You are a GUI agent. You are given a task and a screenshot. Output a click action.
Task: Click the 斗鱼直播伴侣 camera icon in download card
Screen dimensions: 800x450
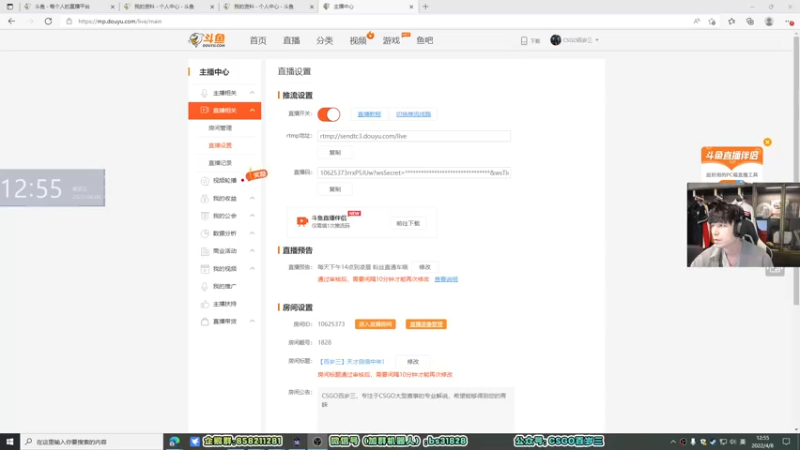point(302,221)
